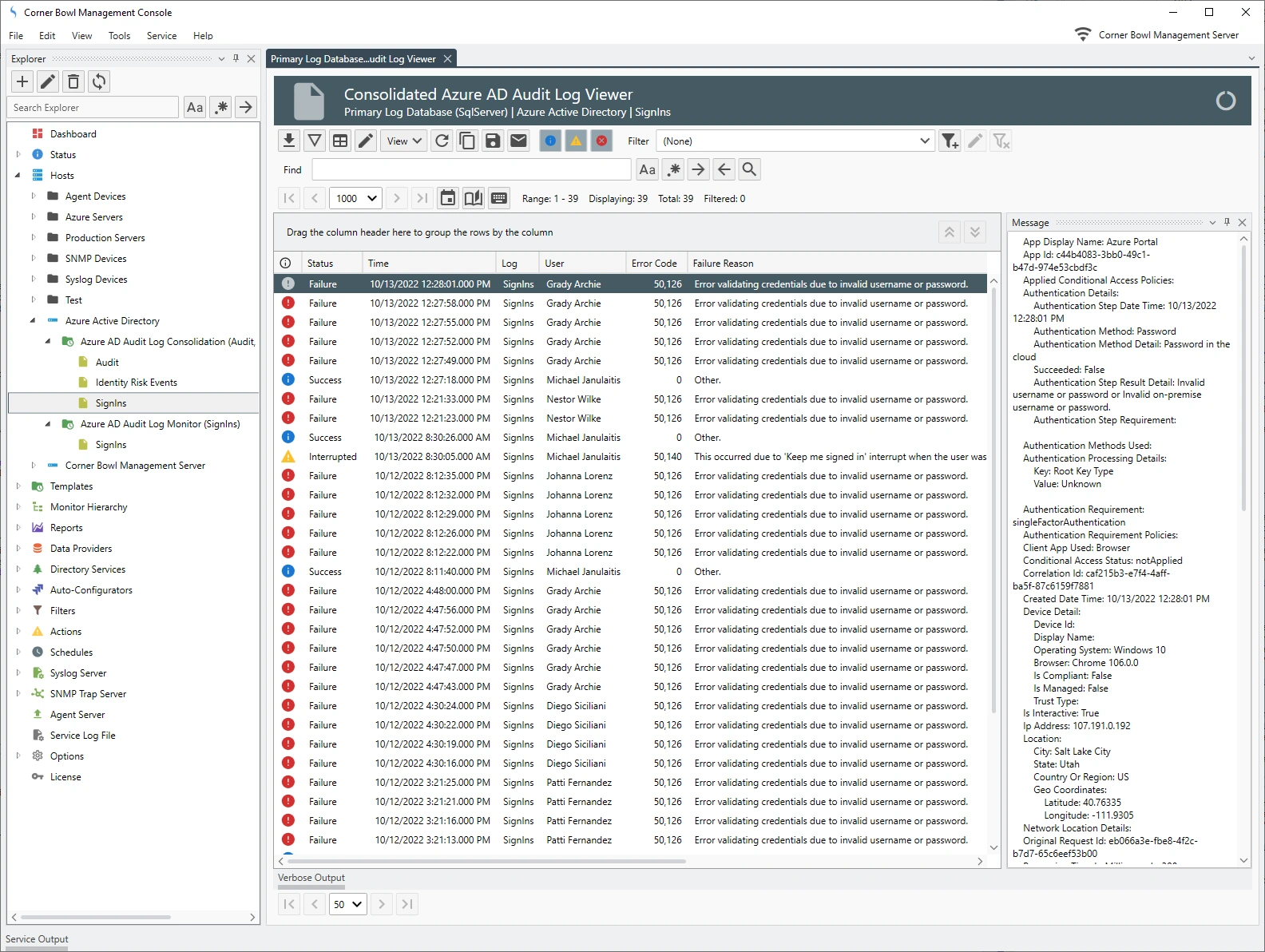The height and width of the screenshot is (952, 1265).
Task: Open the View dropdown button
Action: pos(404,141)
